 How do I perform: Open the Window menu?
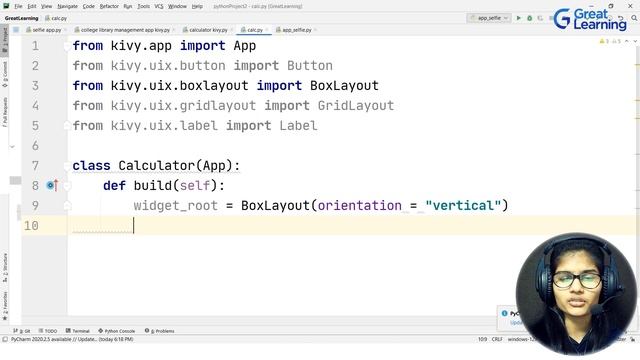point(177,6)
